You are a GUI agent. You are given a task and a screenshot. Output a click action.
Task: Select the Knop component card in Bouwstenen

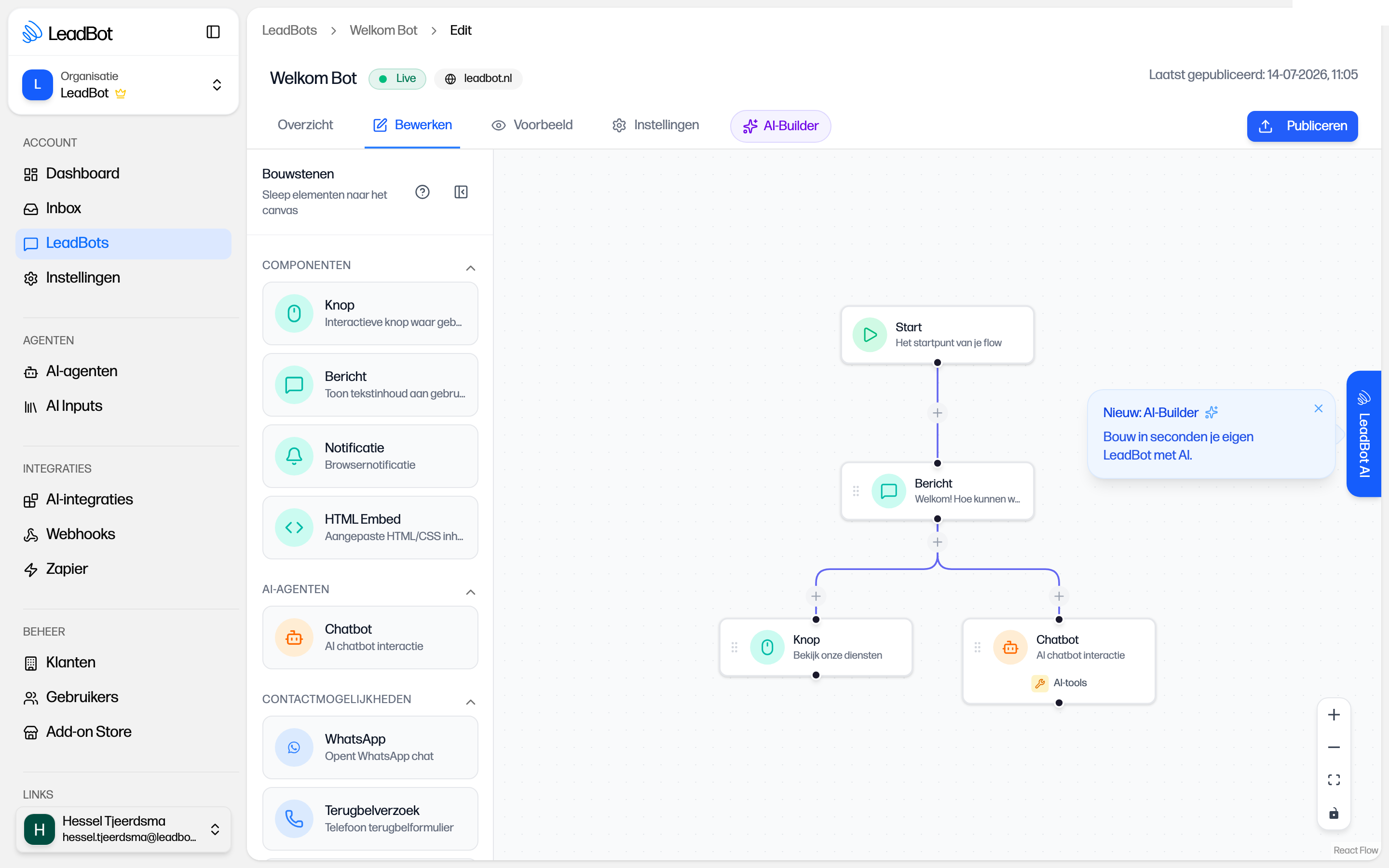click(370, 313)
